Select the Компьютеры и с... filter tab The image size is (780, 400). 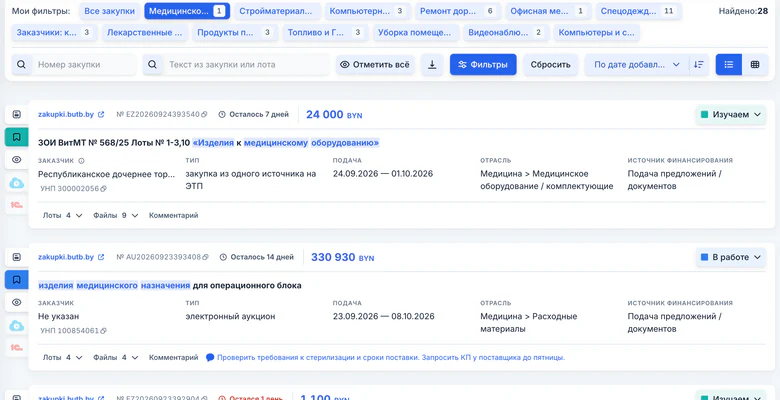click(596, 32)
